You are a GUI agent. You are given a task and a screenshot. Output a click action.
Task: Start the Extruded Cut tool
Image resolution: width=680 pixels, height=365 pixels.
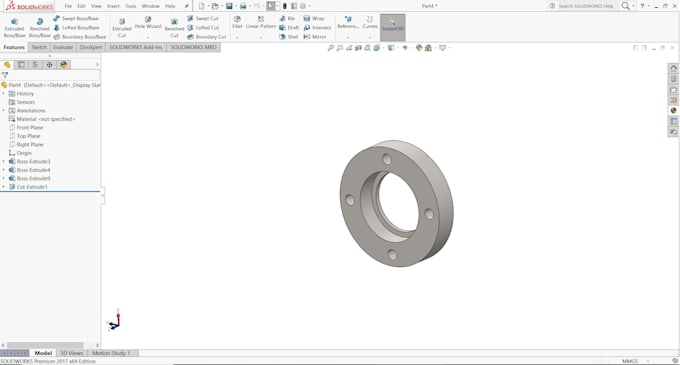click(x=122, y=28)
